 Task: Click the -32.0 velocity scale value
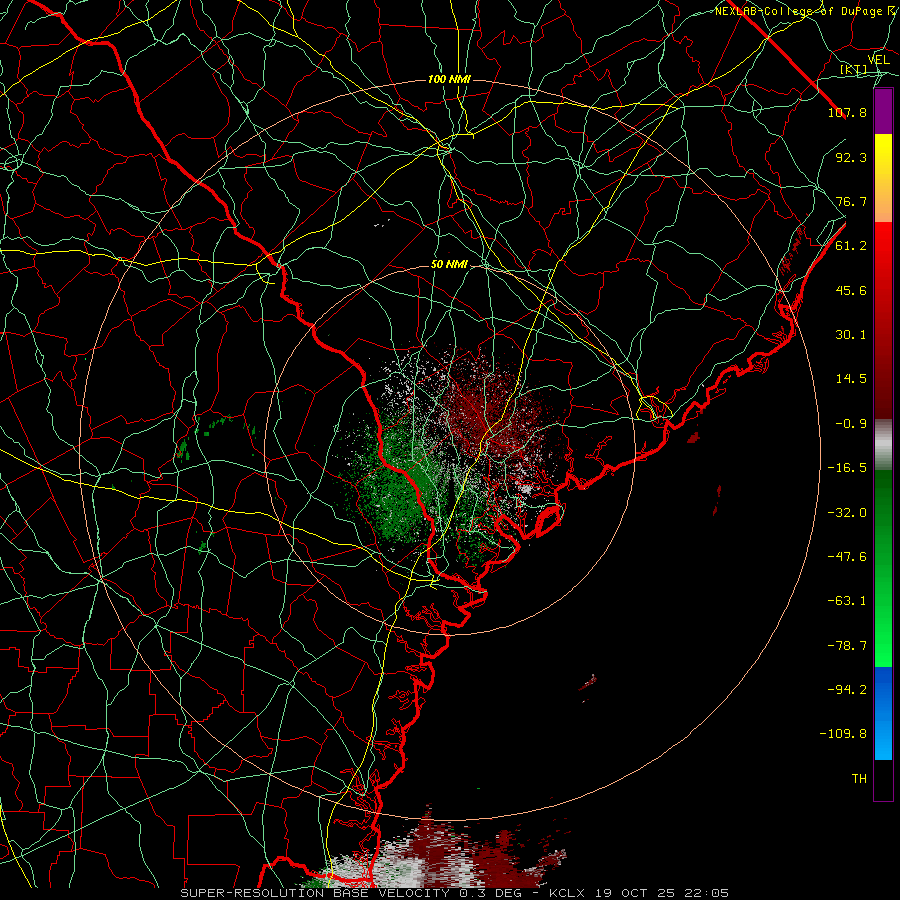pos(847,513)
